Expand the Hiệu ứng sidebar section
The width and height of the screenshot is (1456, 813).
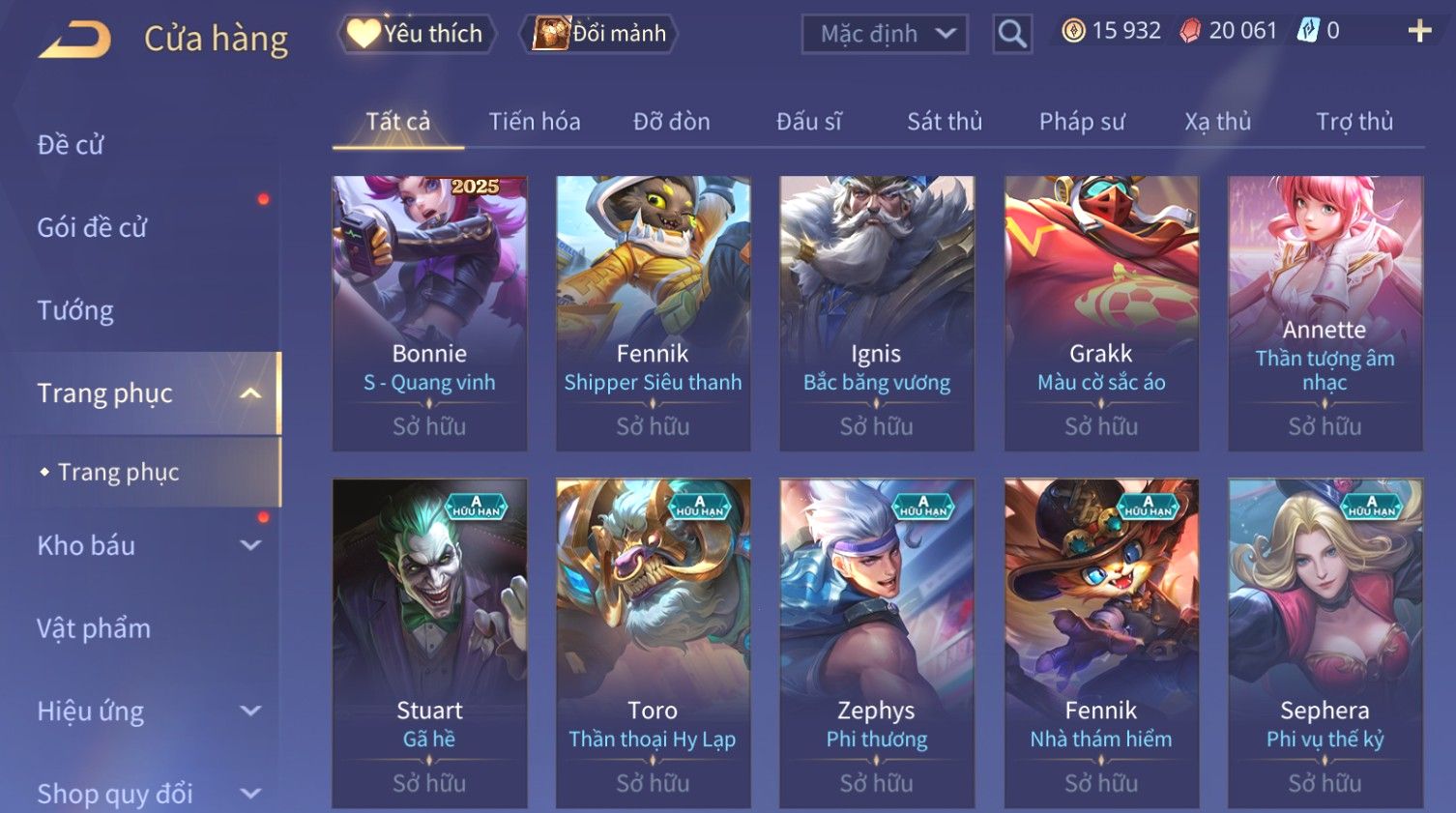[250, 711]
